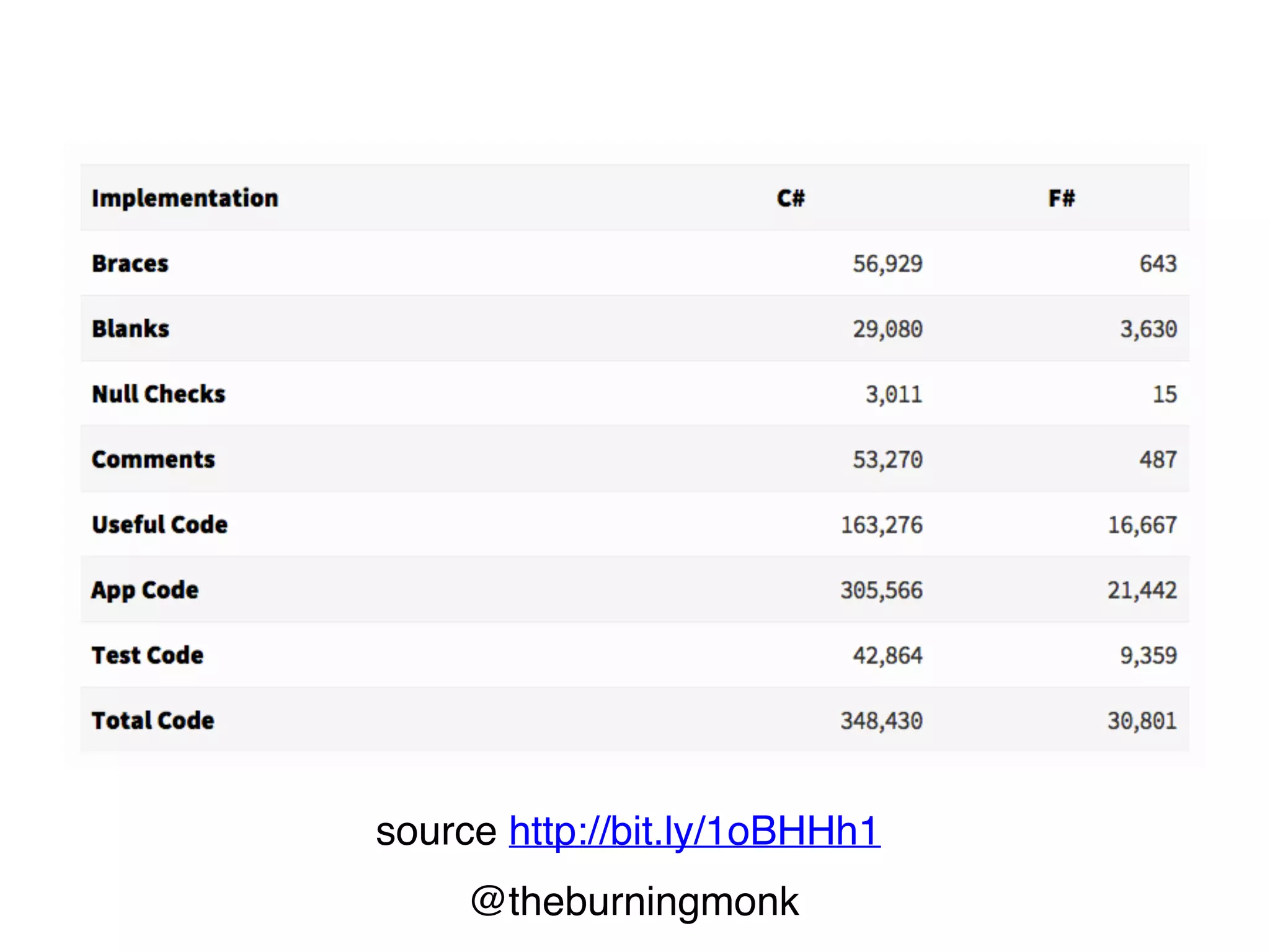The height and width of the screenshot is (952, 1270).
Task: Click the Braces row label
Action: pos(130,264)
